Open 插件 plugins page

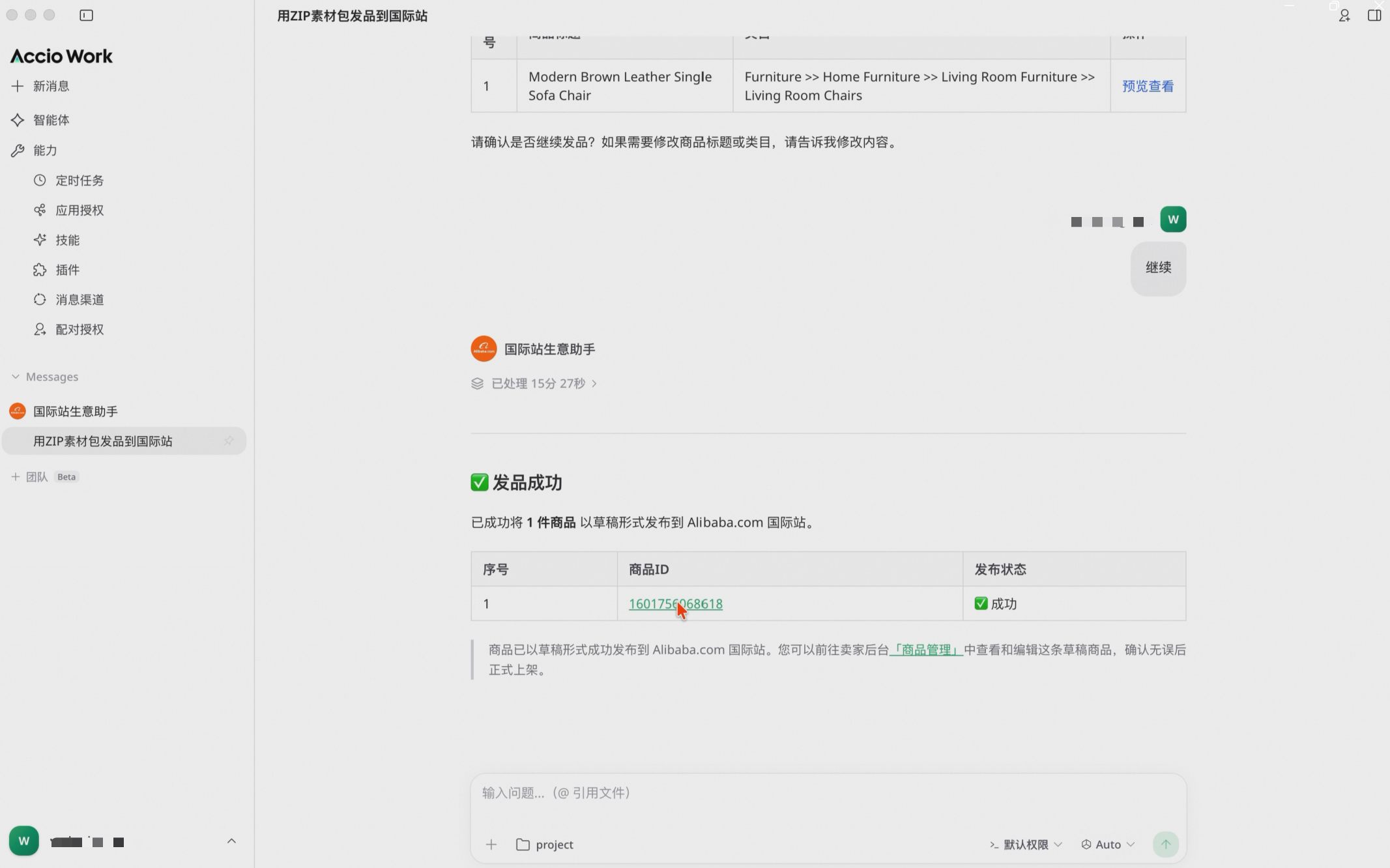click(x=67, y=270)
